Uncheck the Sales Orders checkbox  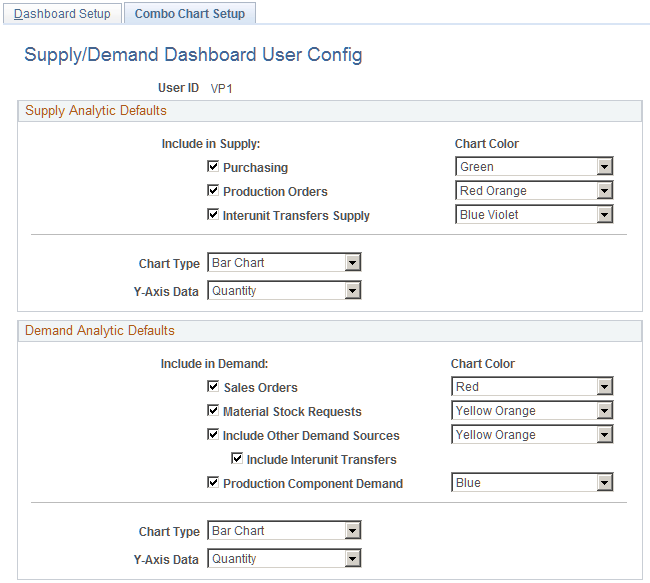tap(213, 386)
